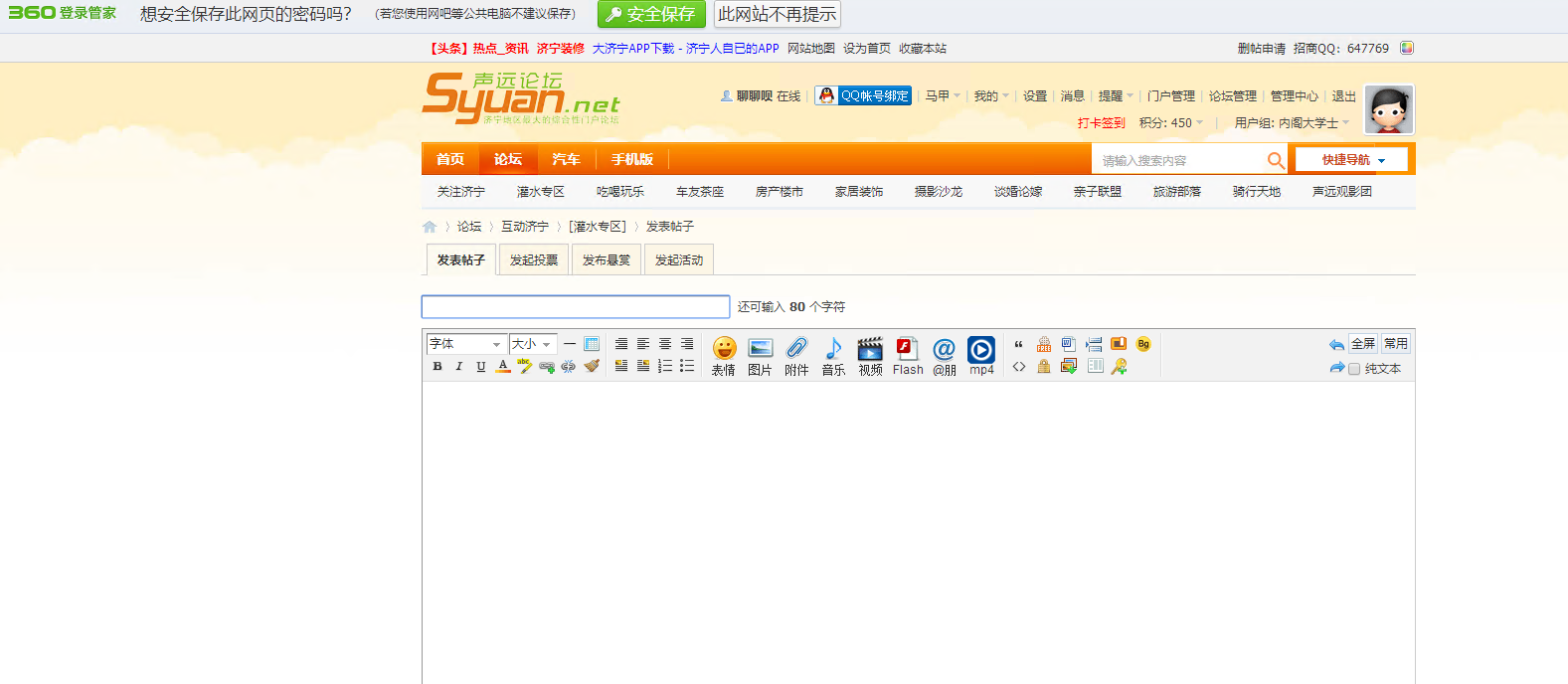Click the padlock hidden content icon

[x=1044, y=367]
